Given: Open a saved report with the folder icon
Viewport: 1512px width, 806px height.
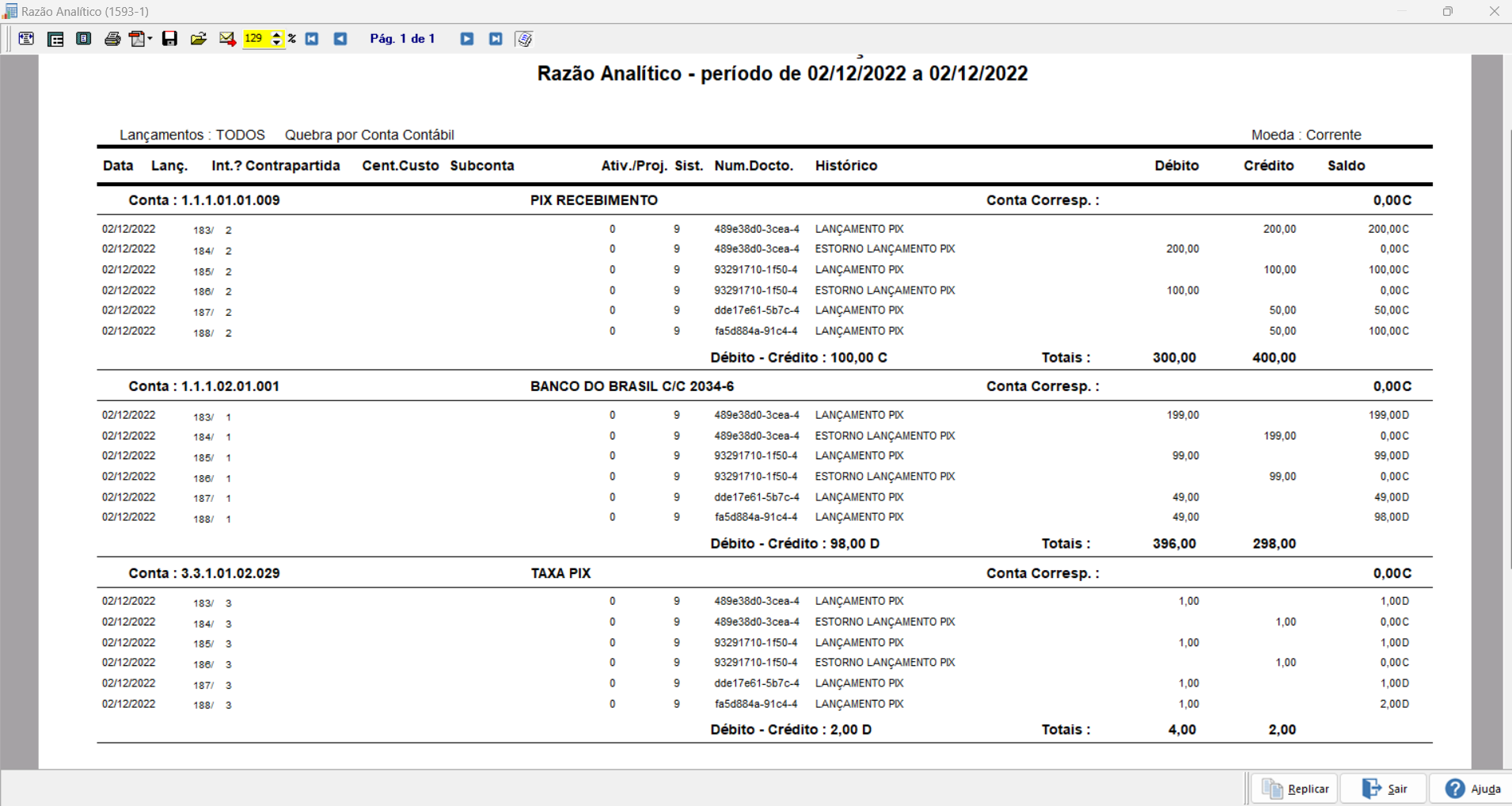Looking at the screenshot, I should point(199,39).
